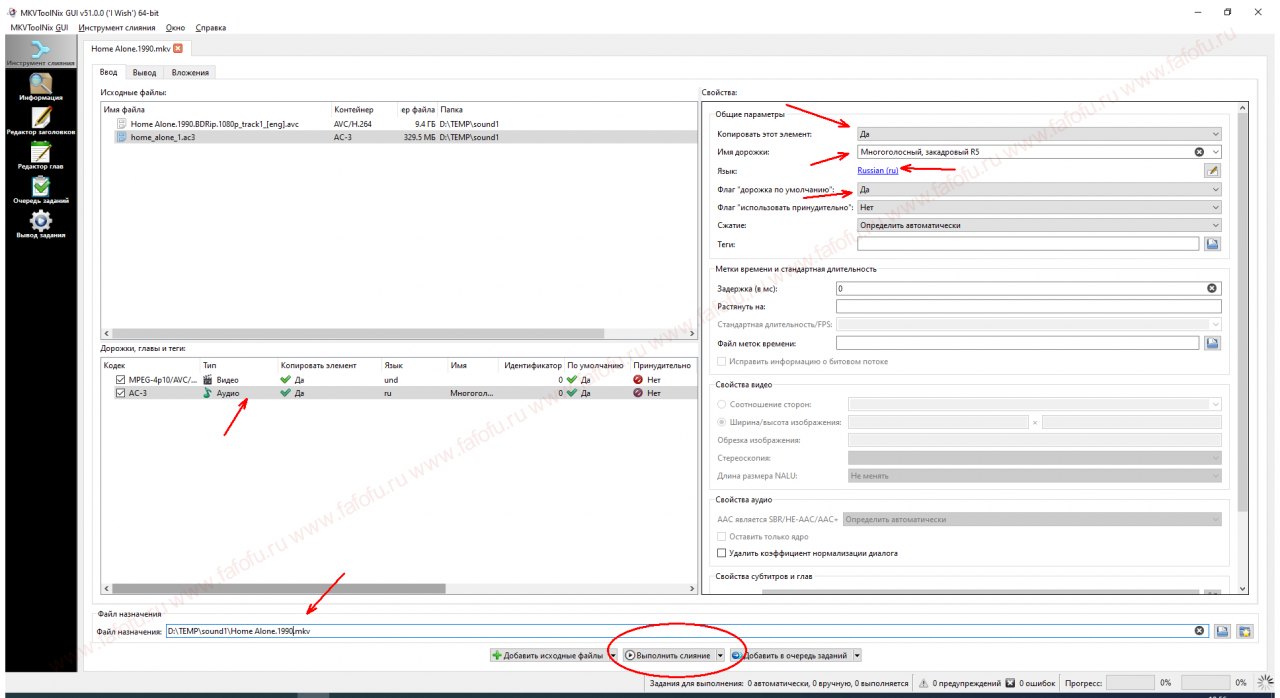
Task: Sort tracks by the Язык column
Action: coord(414,365)
